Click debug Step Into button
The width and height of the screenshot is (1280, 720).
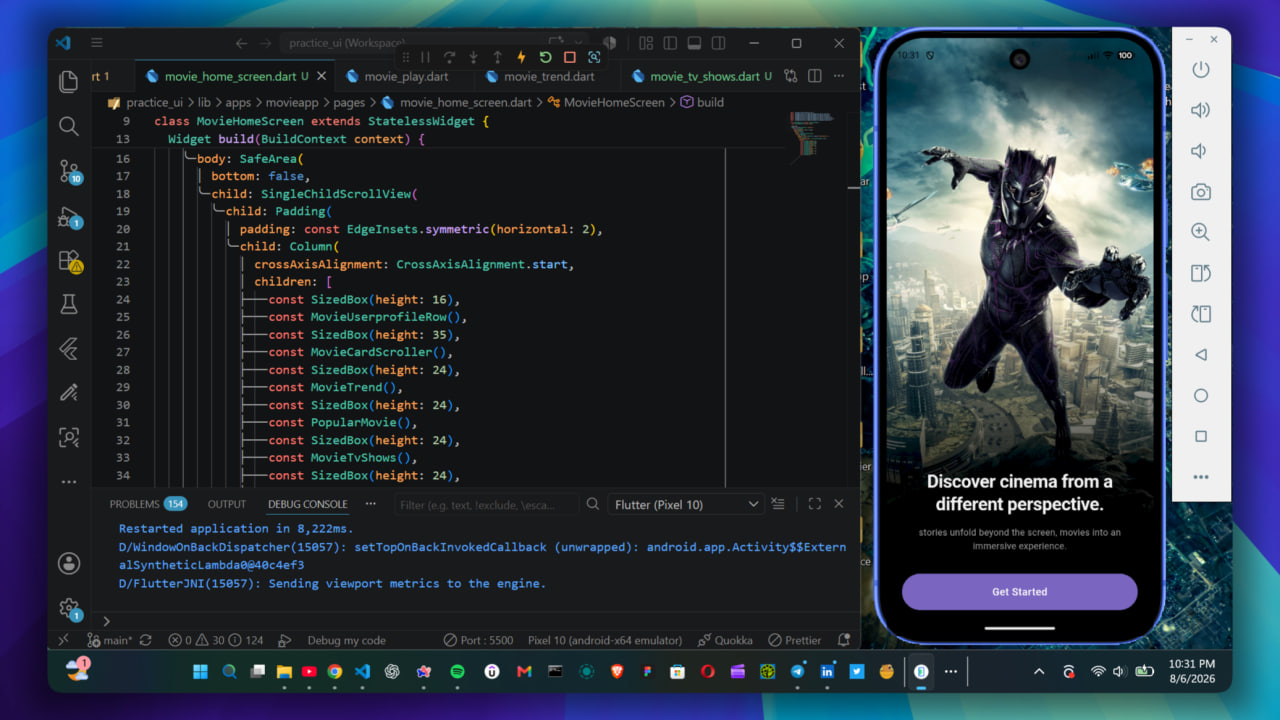[473, 57]
